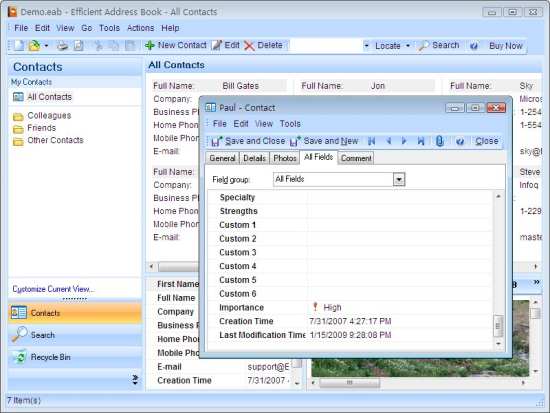Open the File menu in main window
The width and height of the screenshot is (550, 413).
point(21,28)
